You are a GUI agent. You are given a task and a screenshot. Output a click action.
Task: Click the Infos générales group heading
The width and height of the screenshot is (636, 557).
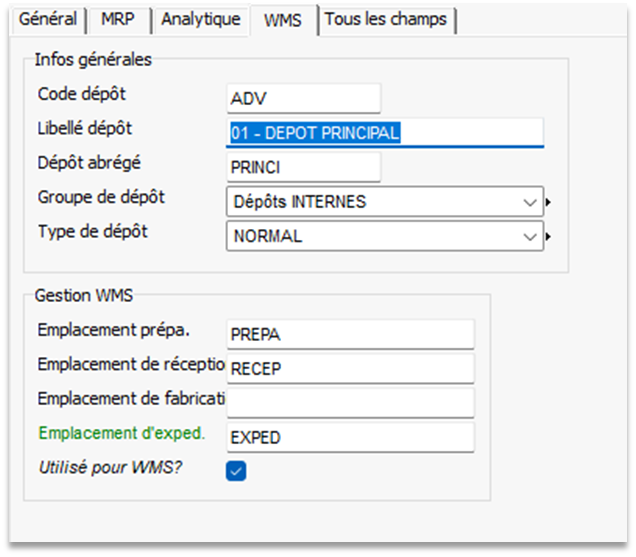[x=93, y=60]
